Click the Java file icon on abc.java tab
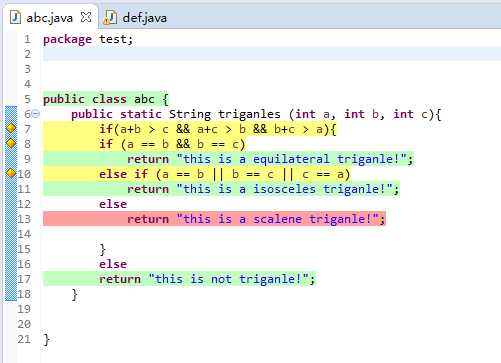This screenshot has width=501, height=363. tap(15, 17)
